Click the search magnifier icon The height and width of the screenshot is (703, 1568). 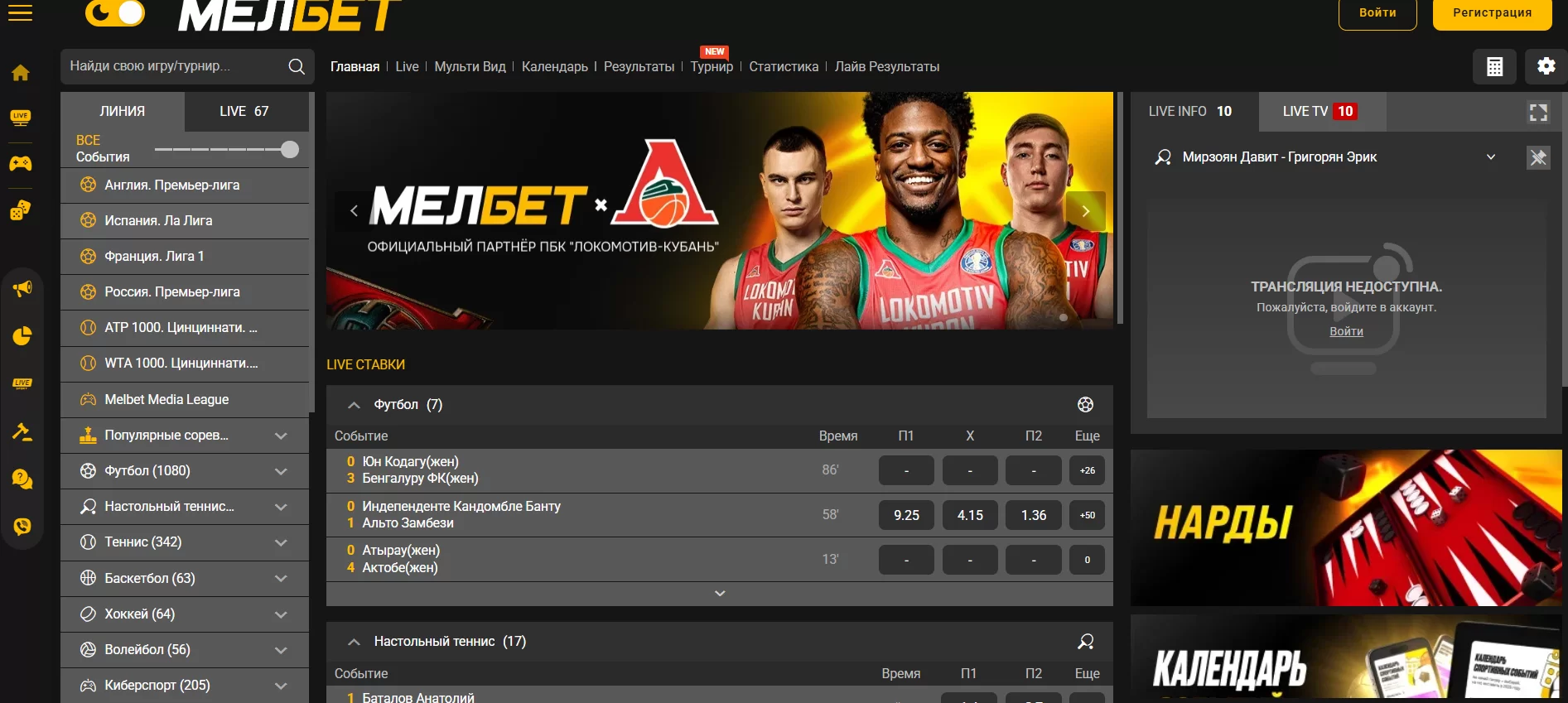pos(297,67)
